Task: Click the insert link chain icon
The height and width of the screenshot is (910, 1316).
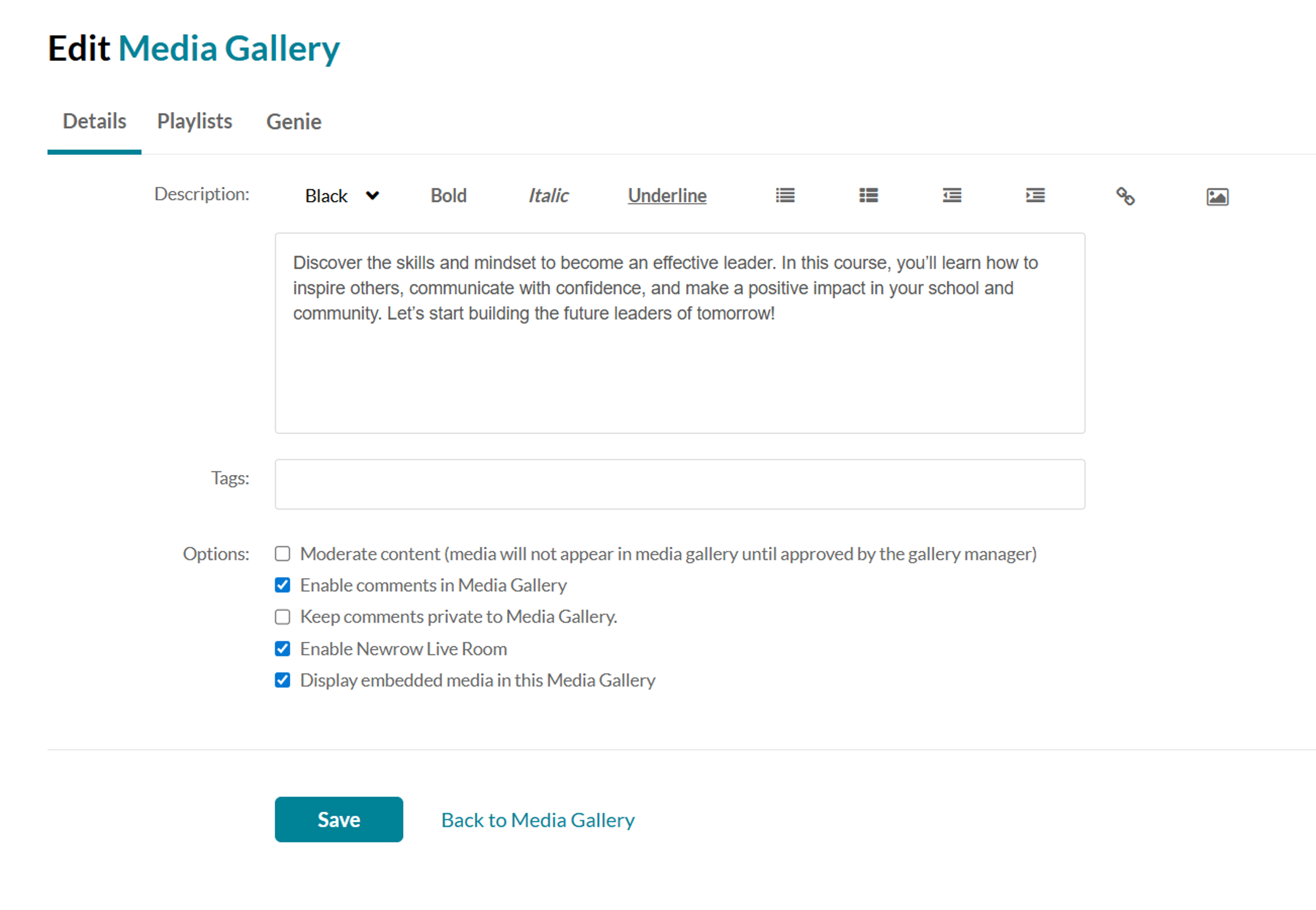Action: 1125,196
